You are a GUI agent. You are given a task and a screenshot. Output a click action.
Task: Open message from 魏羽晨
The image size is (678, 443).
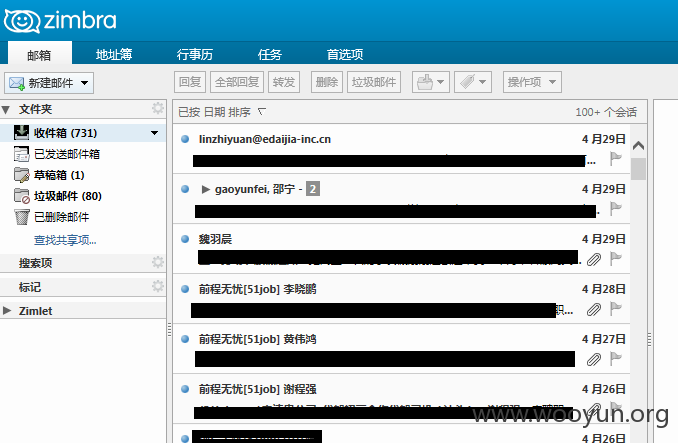pos(401,249)
